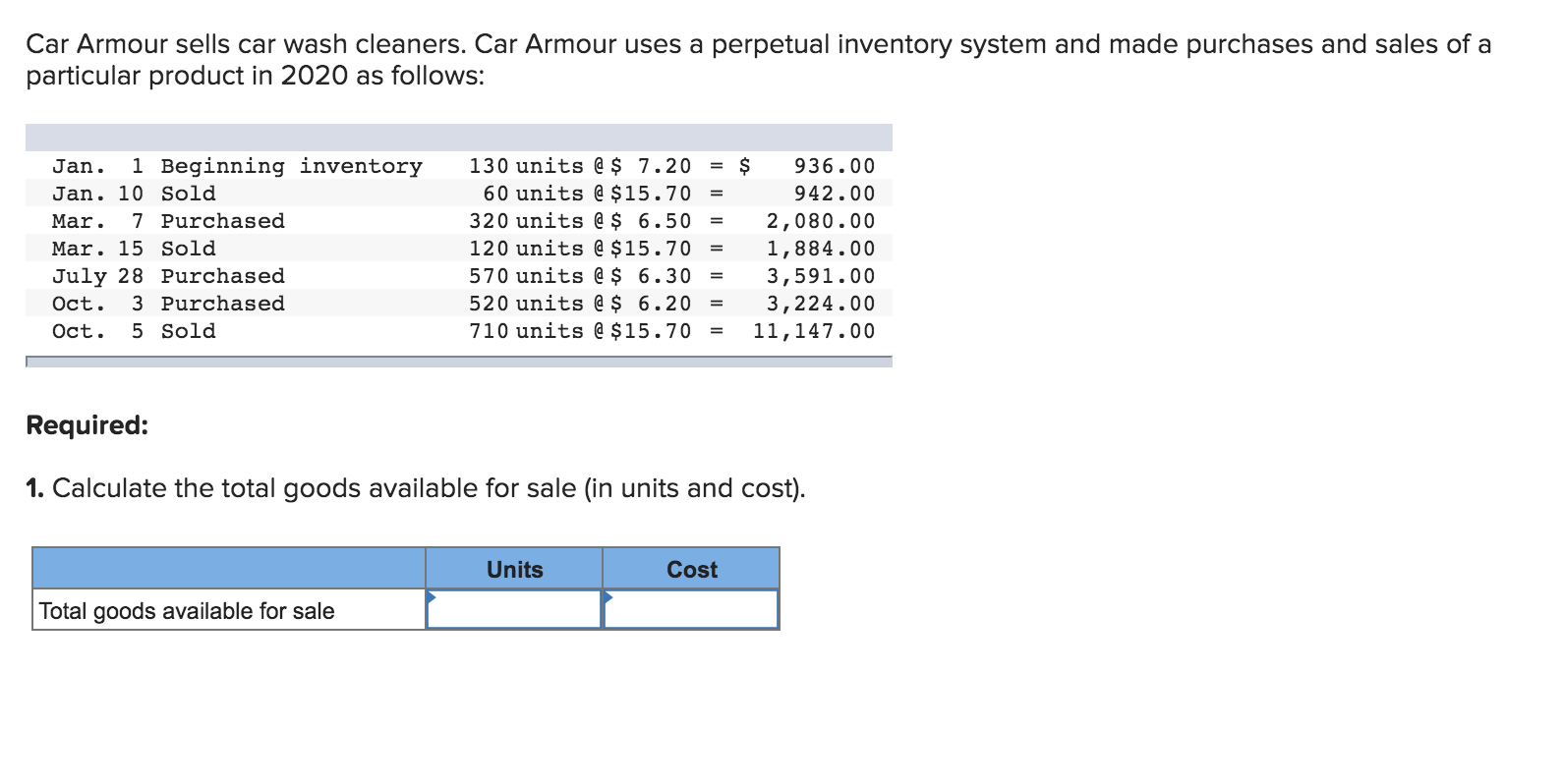Click the 'July 28 Purchased' entry

click(x=168, y=276)
